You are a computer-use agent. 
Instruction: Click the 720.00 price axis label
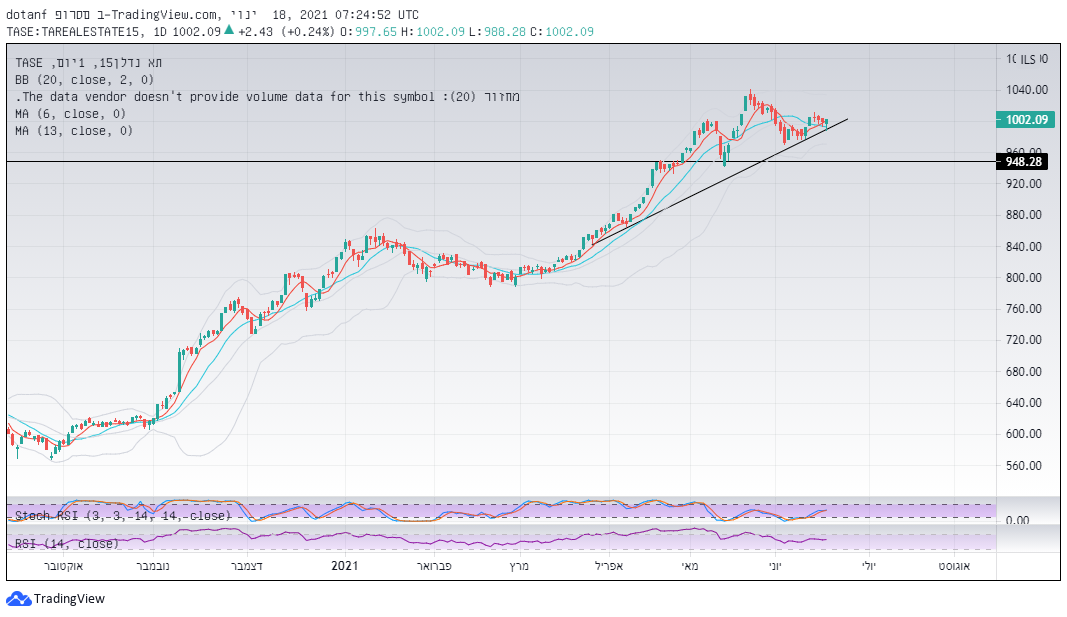point(1023,339)
